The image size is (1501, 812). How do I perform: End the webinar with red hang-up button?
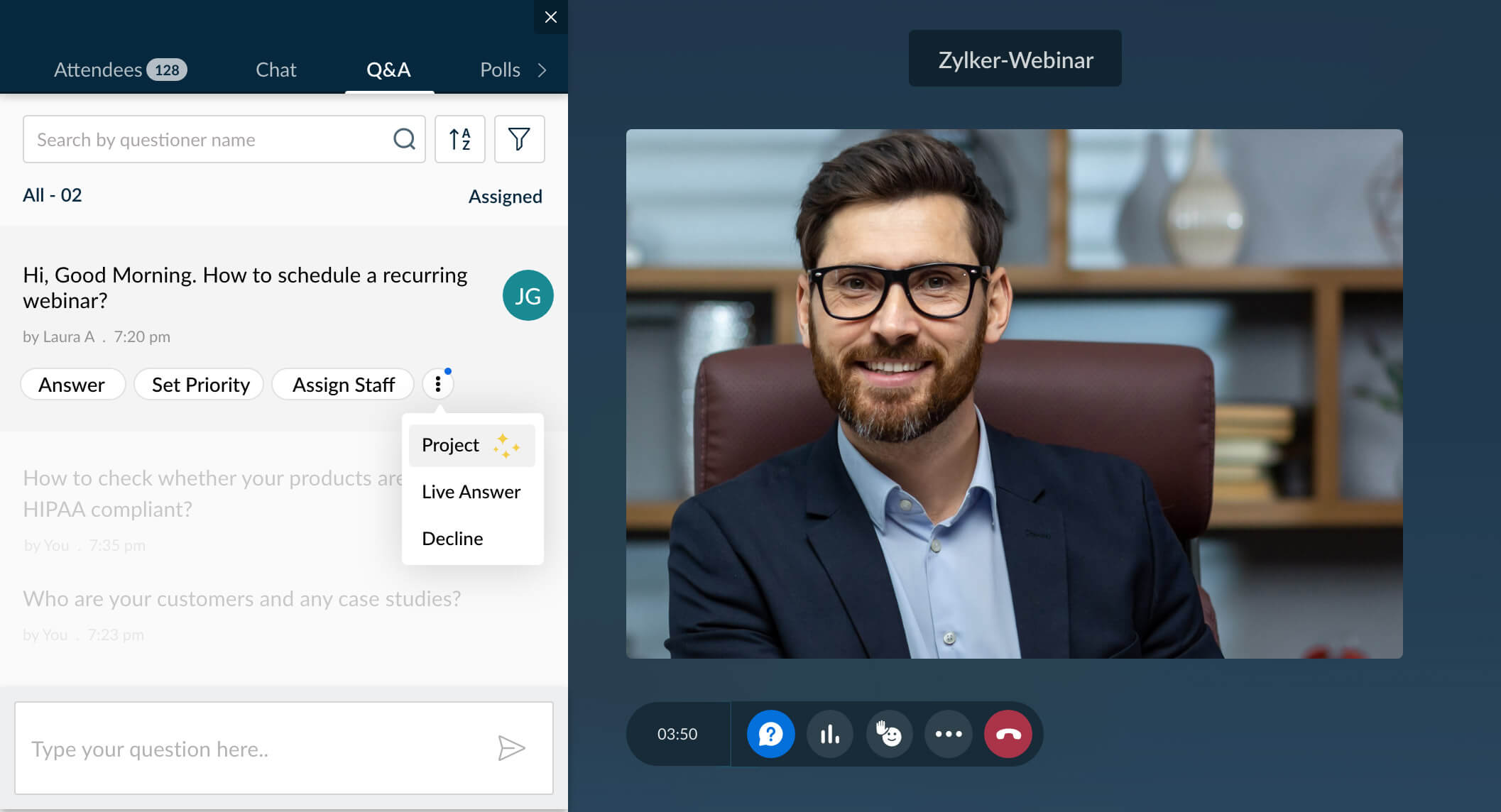coord(1008,734)
